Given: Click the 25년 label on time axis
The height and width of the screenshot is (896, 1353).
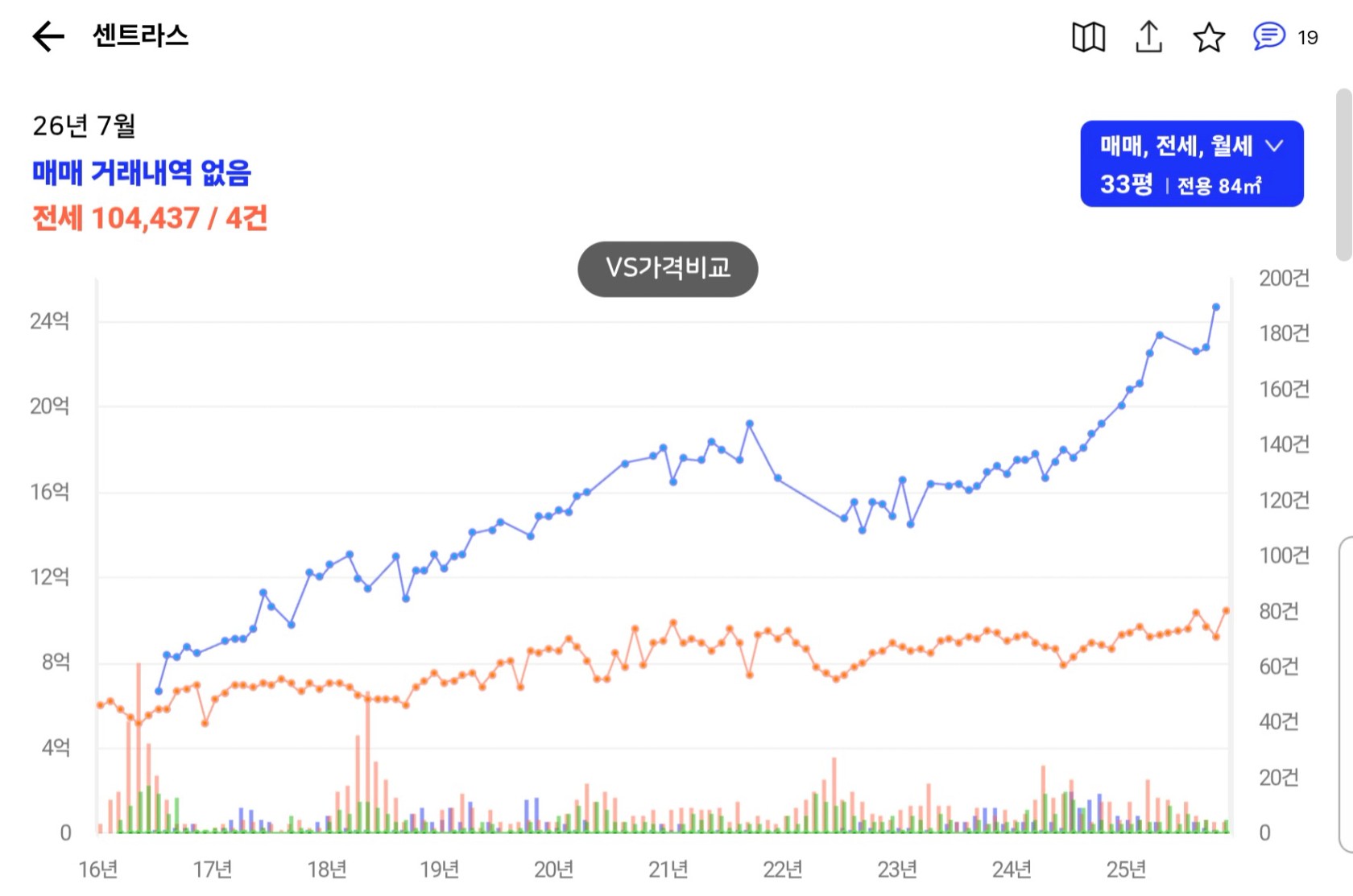Looking at the screenshot, I should (x=1125, y=869).
